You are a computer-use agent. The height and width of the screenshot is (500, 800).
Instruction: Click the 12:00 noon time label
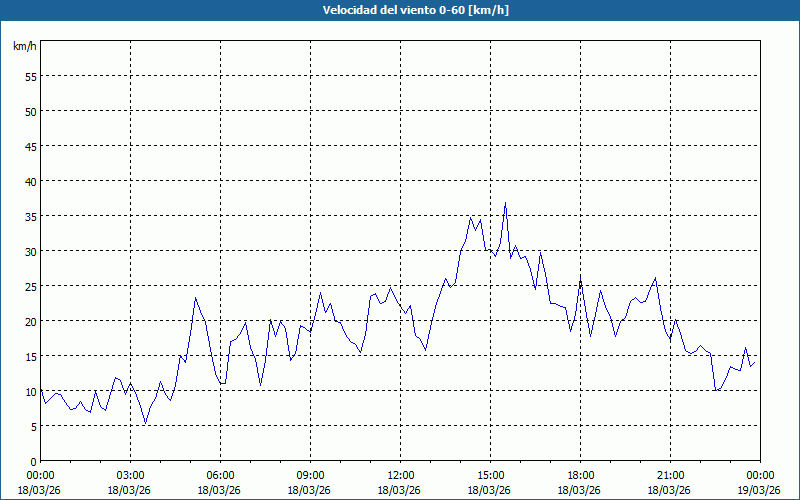(400, 475)
